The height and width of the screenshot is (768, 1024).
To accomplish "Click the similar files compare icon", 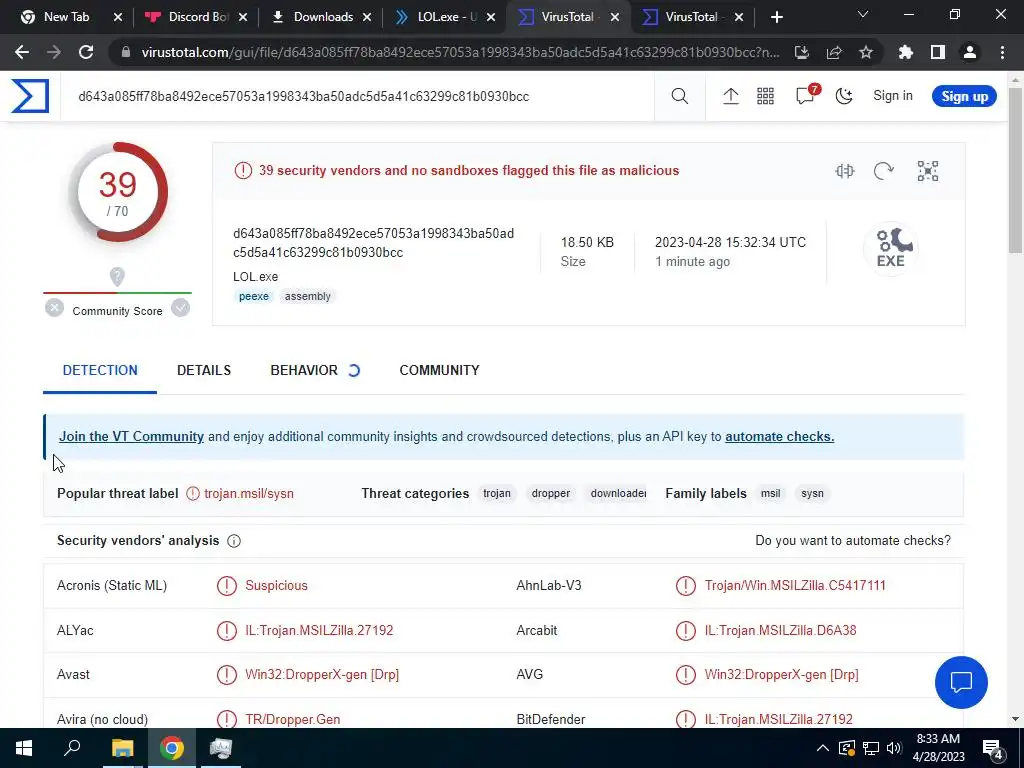I will tap(844, 171).
